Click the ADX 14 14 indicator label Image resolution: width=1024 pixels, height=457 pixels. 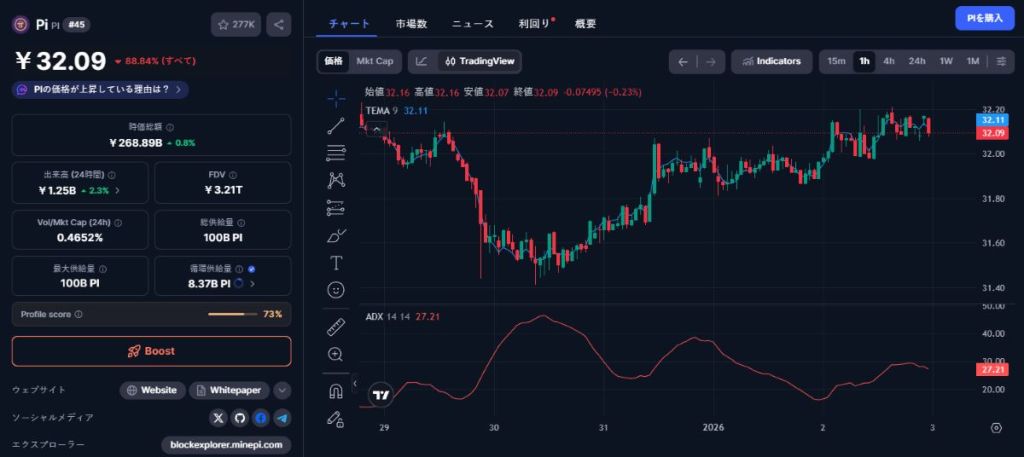point(389,317)
